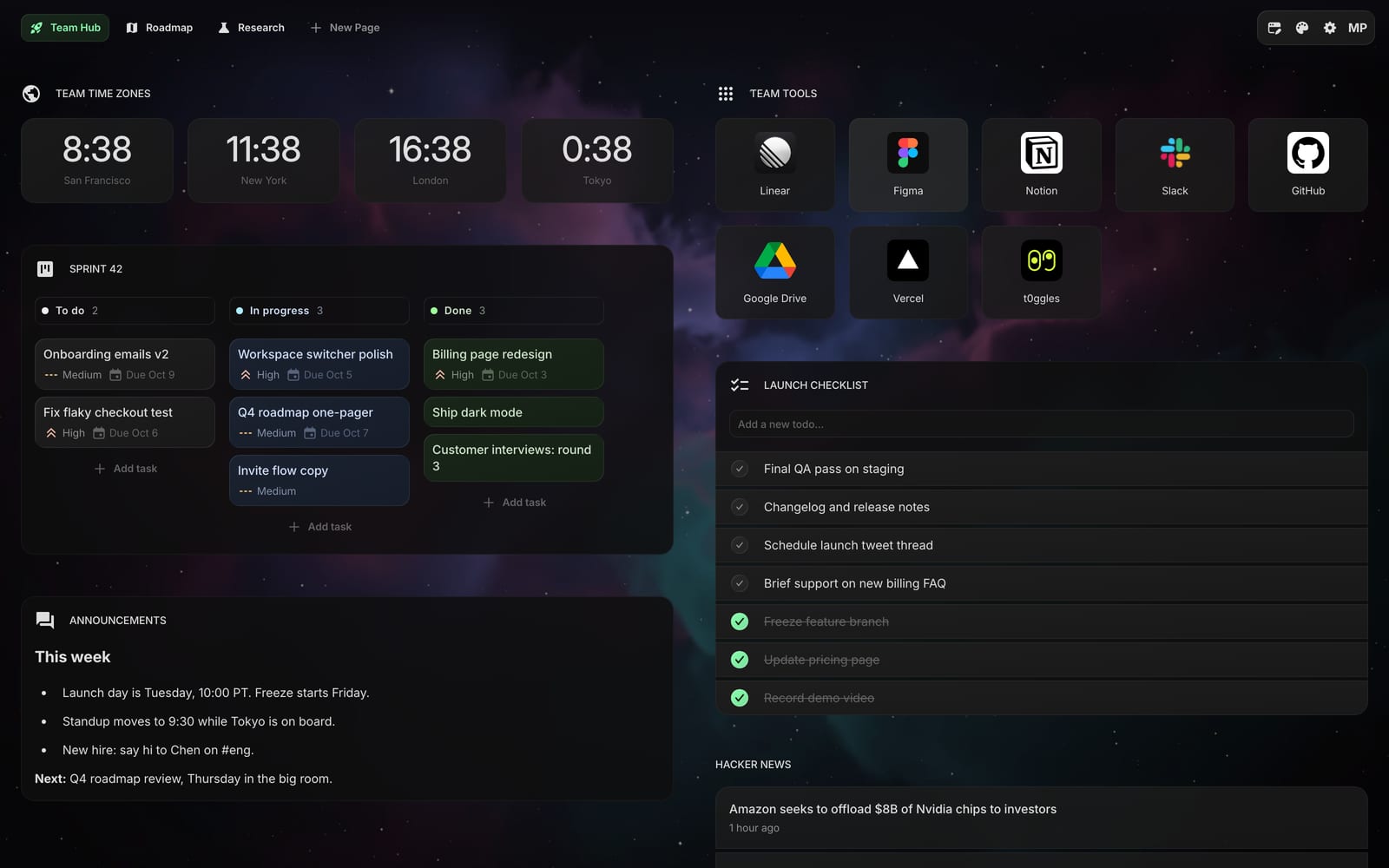Check off Changelog and release notes
Screen dimensions: 1389x868
(x=740, y=507)
